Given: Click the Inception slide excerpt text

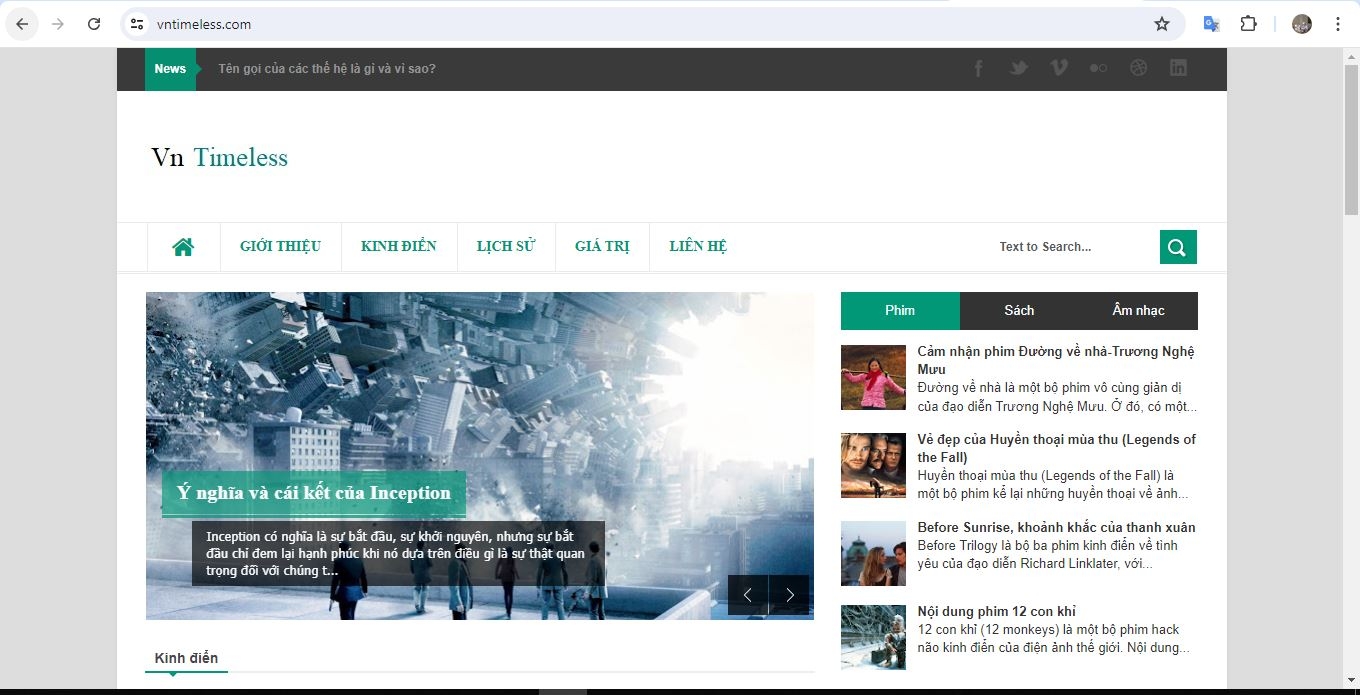Looking at the screenshot, I should pyautogui.click(x=398, y=553).
